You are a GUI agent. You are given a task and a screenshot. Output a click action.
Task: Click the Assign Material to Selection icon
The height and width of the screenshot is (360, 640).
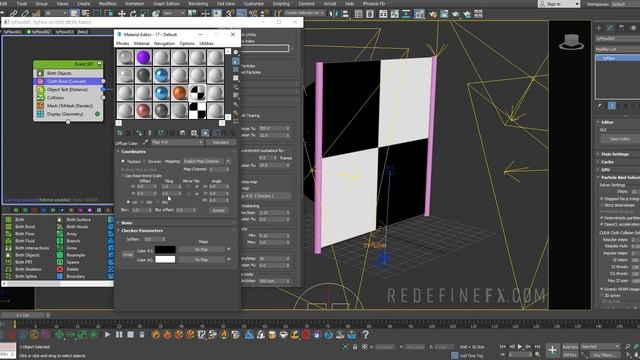tap(139, 133)
